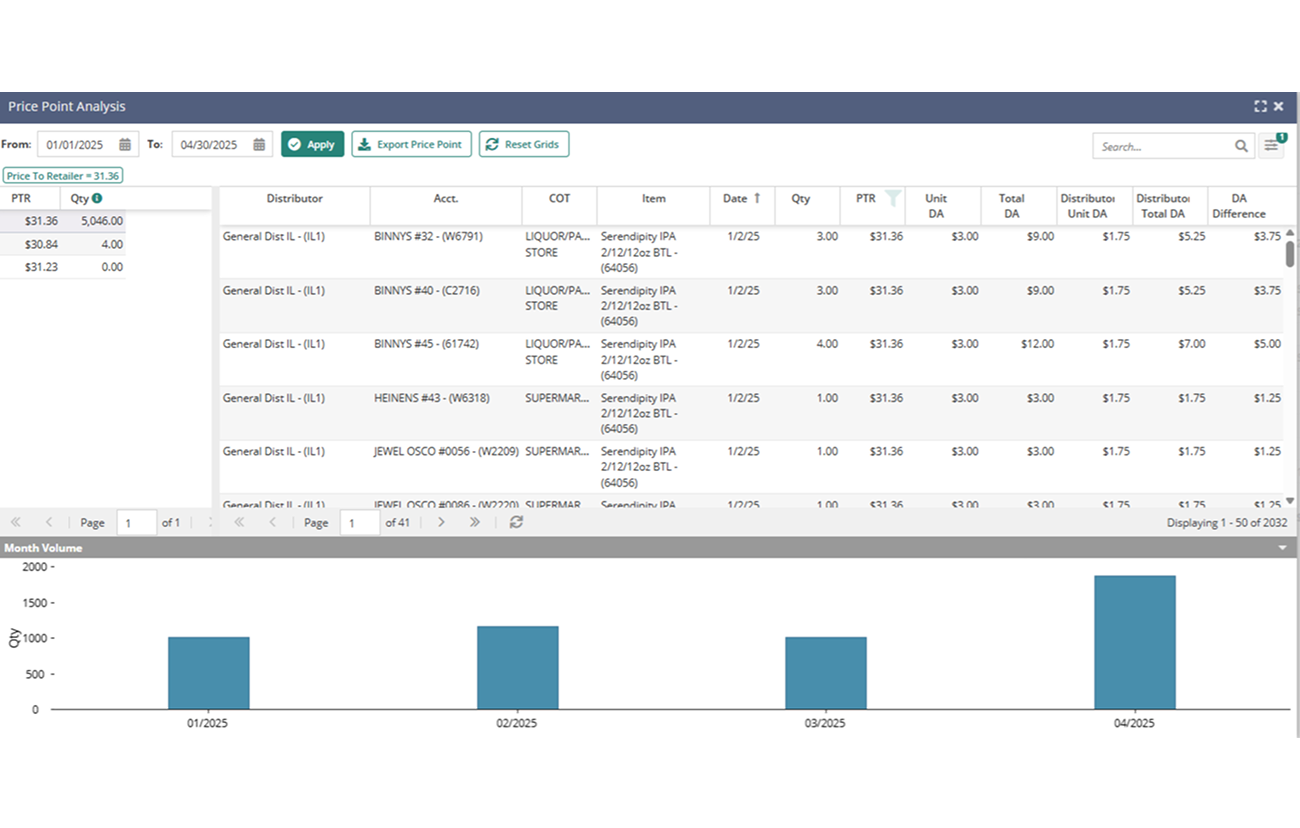1300x828 pixels.
Task: Go to next page of detail grid
Action: coord(441,522)
